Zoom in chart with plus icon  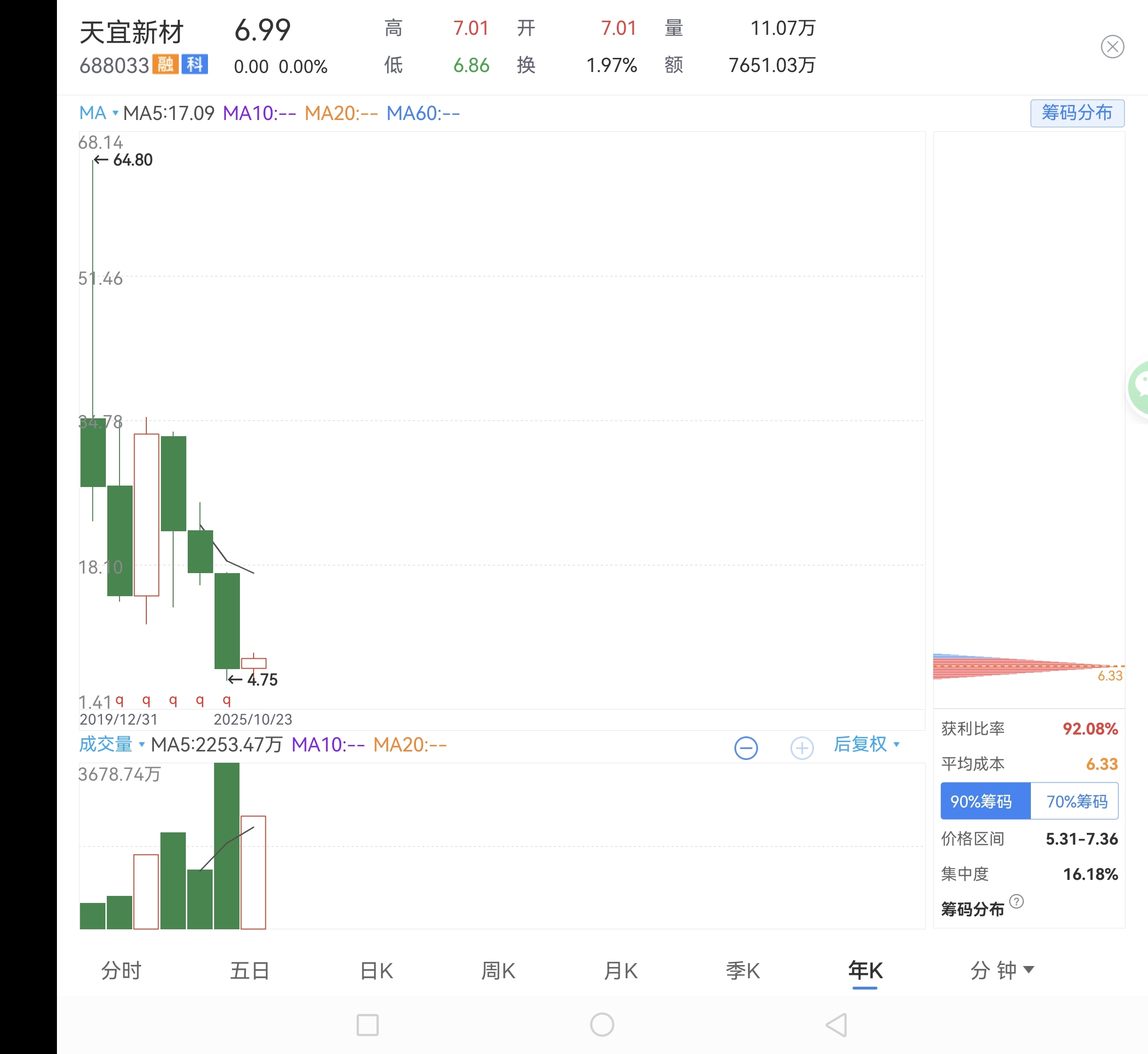point(801,748)
